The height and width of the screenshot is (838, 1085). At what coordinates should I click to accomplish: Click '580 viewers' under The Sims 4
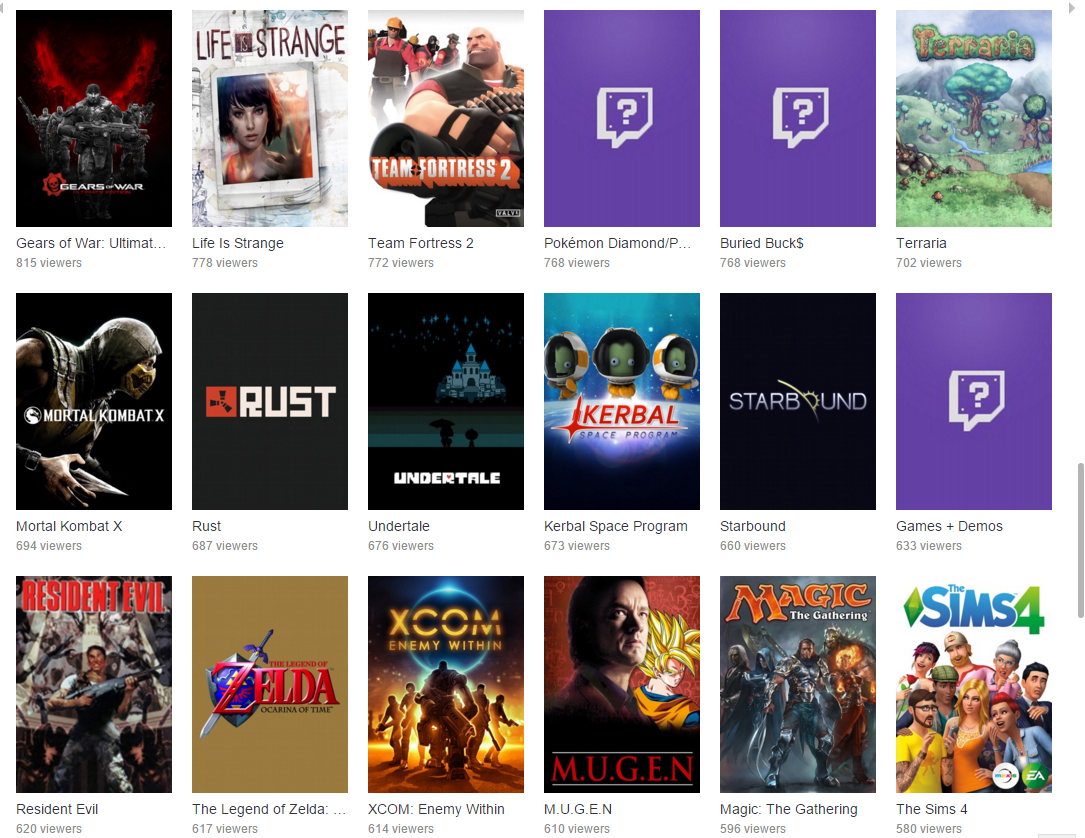click(x=929, y=829)
